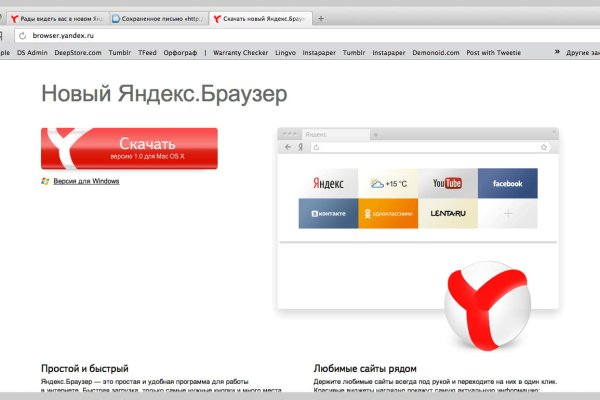Click the empty plus tile to add a site
The width and height of the screenshot is (600, 400).
pyautogui.click(x=507, y=213)
